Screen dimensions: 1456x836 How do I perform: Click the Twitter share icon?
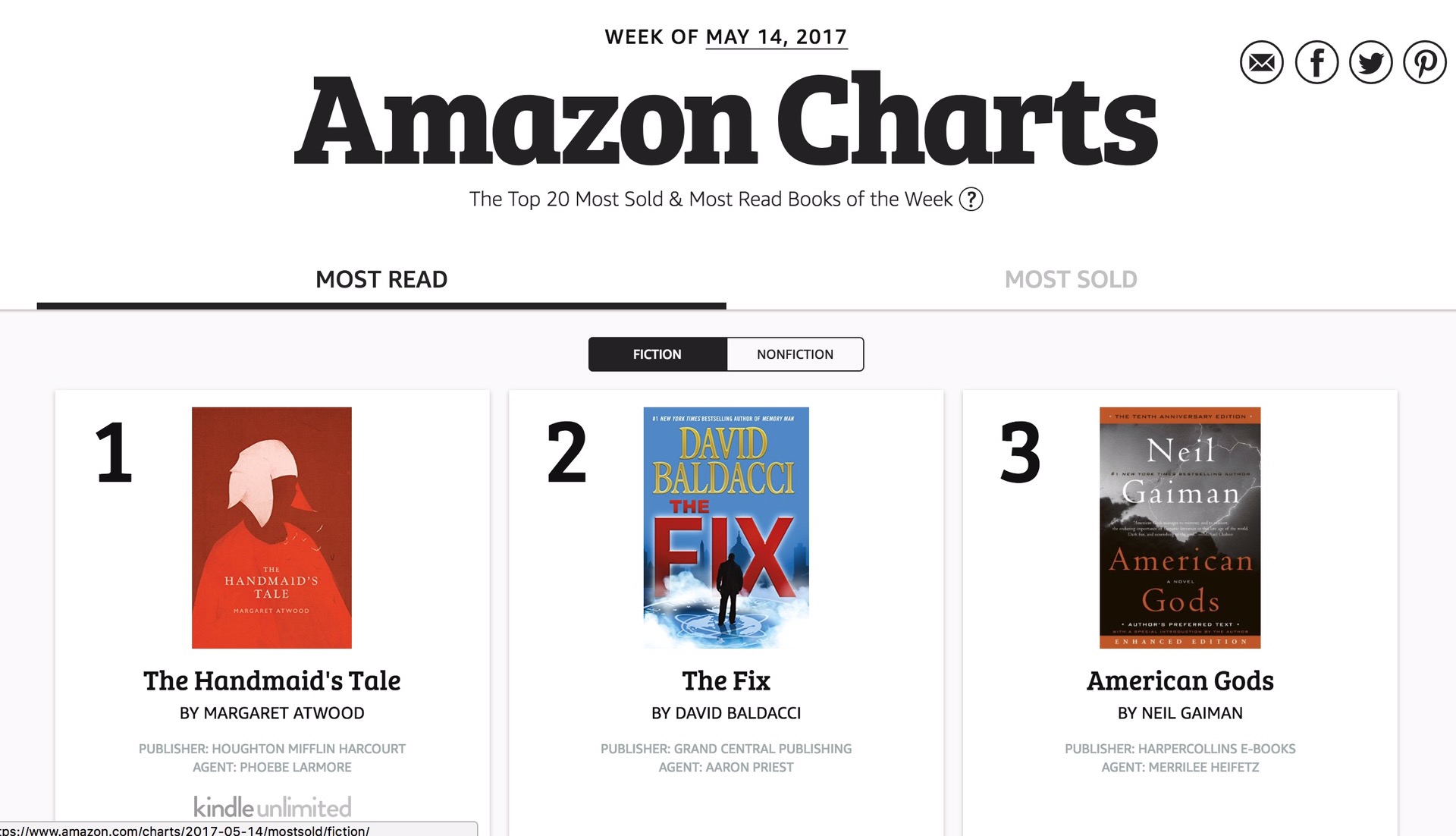tap(1370, 62)
